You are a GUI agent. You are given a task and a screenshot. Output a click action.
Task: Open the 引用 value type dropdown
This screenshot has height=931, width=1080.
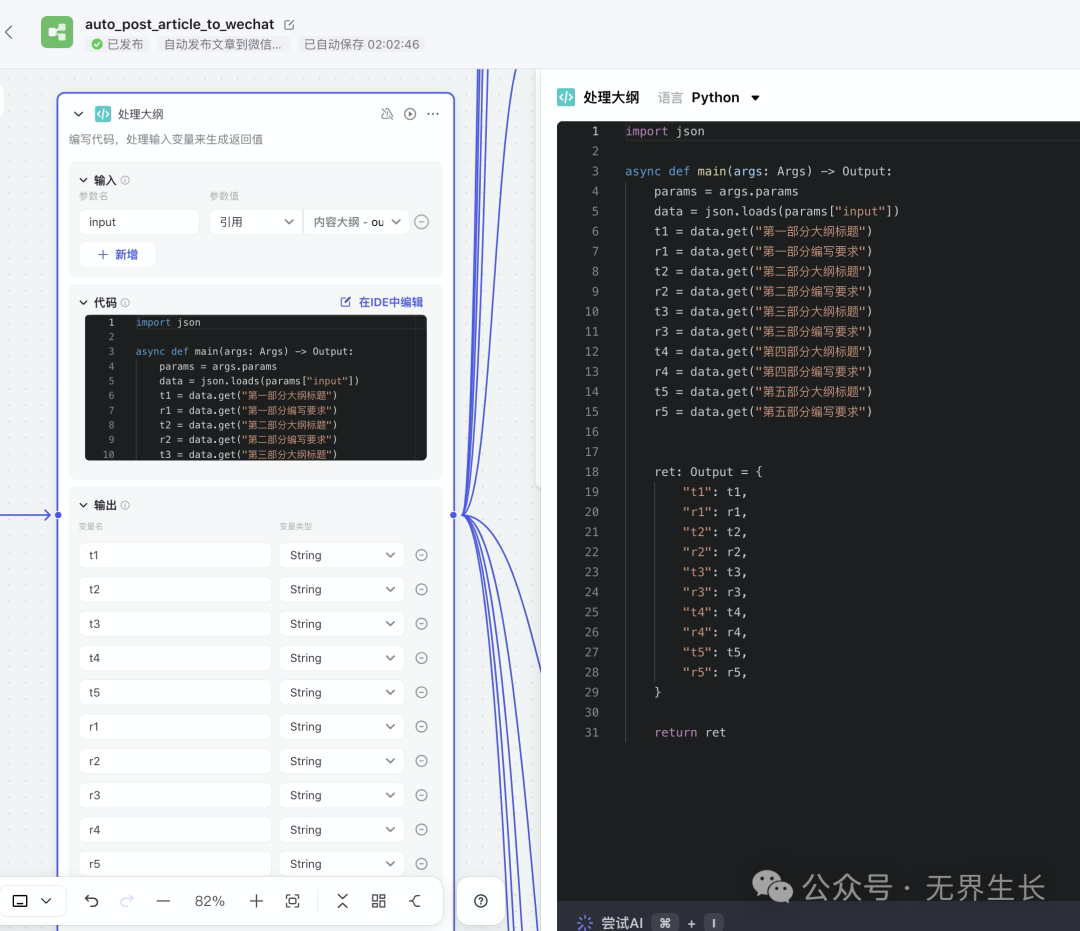point(256,222)
